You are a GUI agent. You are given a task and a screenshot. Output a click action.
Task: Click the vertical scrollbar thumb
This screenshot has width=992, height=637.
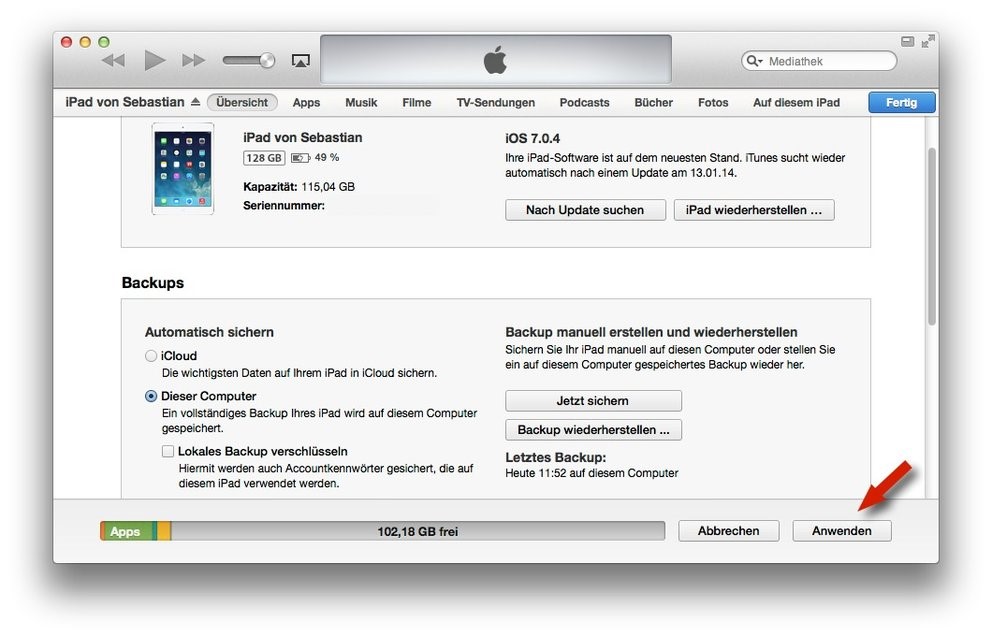[x=931, y=237]
